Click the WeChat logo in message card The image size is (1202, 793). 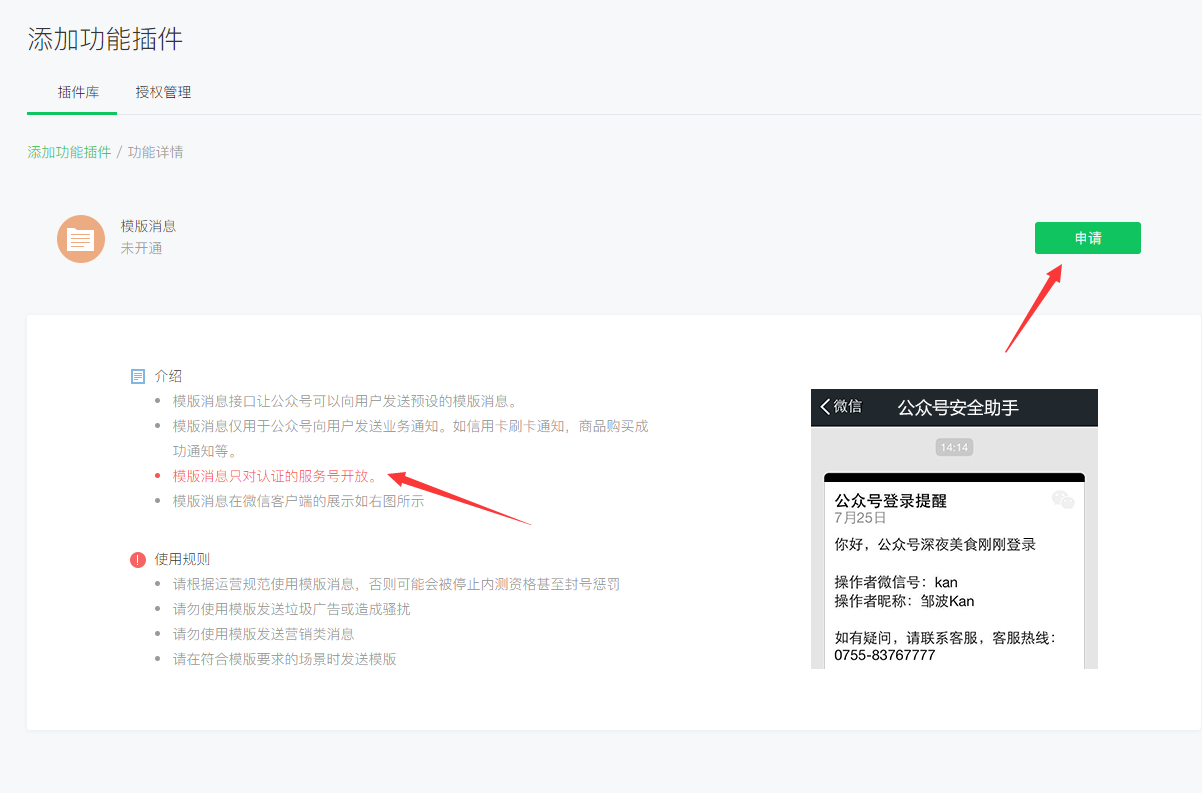coord(1063,500)
